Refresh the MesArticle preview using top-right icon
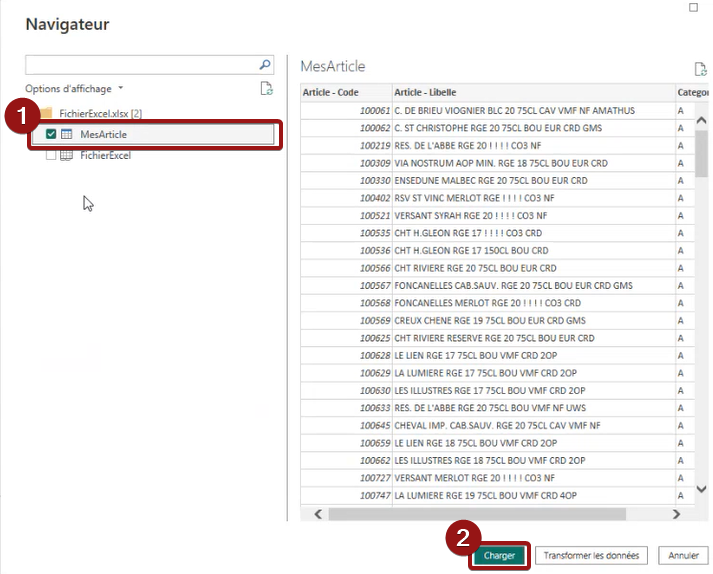This screenshot has height=574, width=713. pos(700,69)
